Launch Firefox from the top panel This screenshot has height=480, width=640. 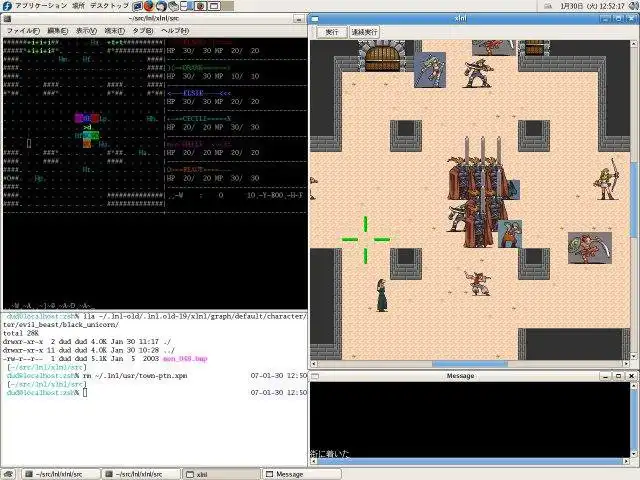(149, 6)
